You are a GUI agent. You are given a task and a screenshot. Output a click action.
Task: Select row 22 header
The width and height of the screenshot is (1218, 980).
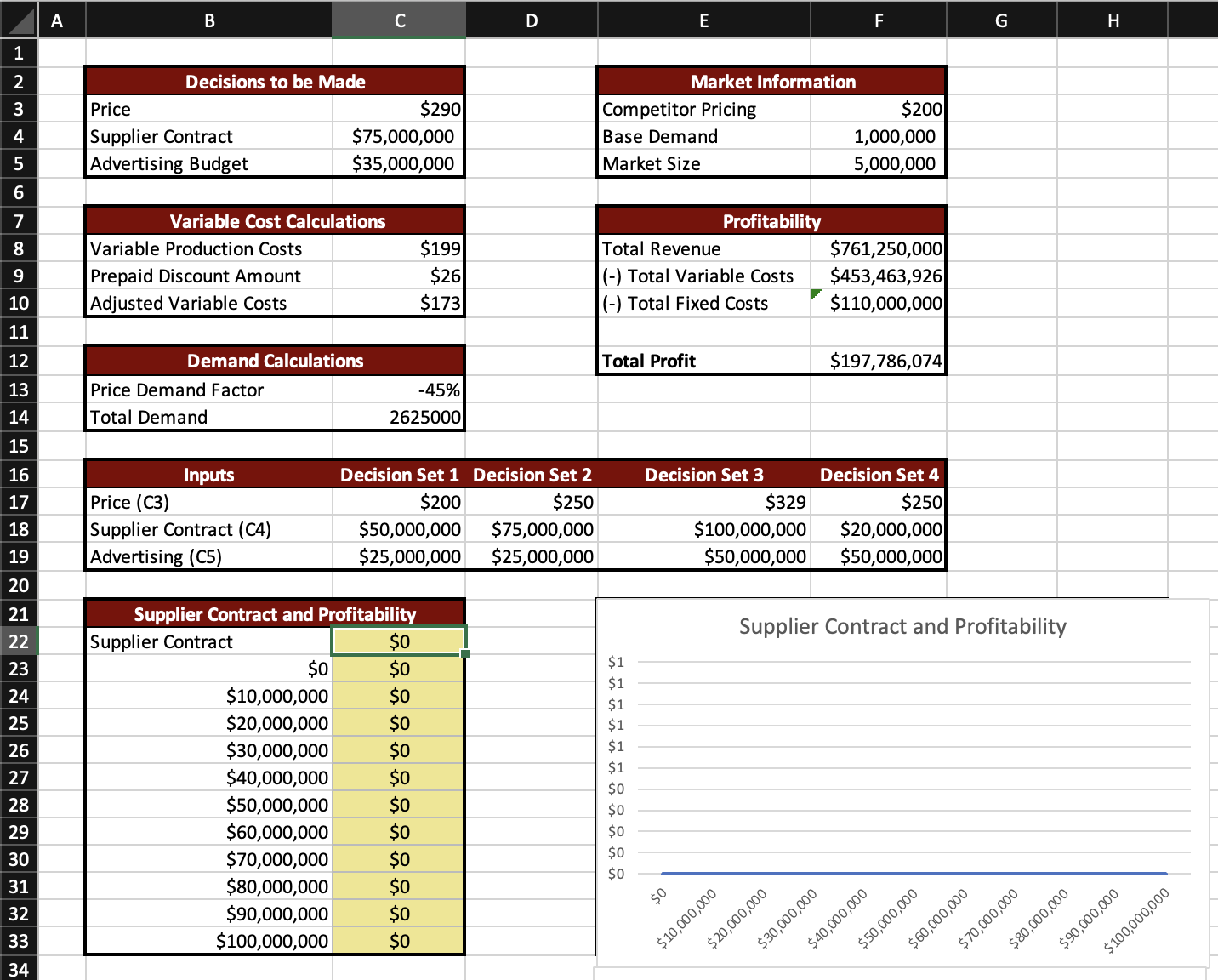coord(19,641)
